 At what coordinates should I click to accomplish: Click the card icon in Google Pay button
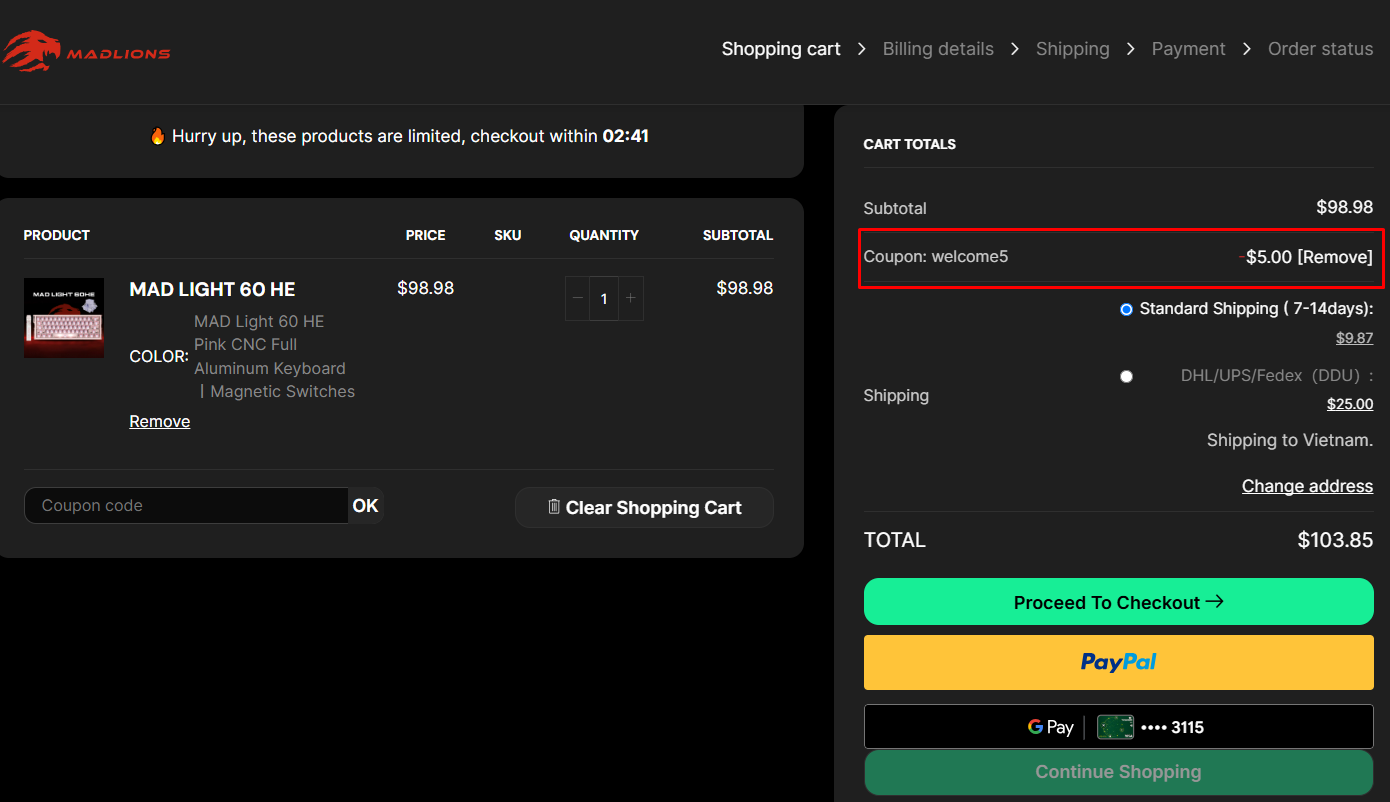point(1115,727)
